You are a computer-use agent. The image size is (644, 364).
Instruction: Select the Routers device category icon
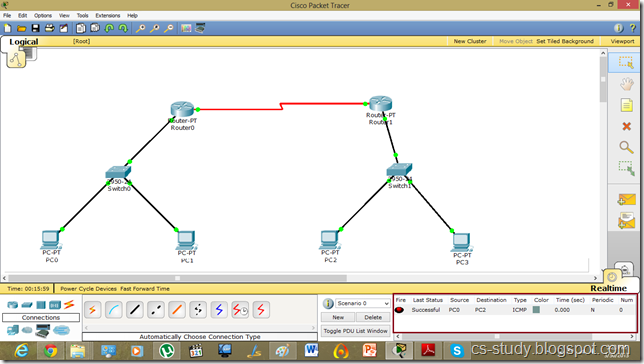coord(13,305)
